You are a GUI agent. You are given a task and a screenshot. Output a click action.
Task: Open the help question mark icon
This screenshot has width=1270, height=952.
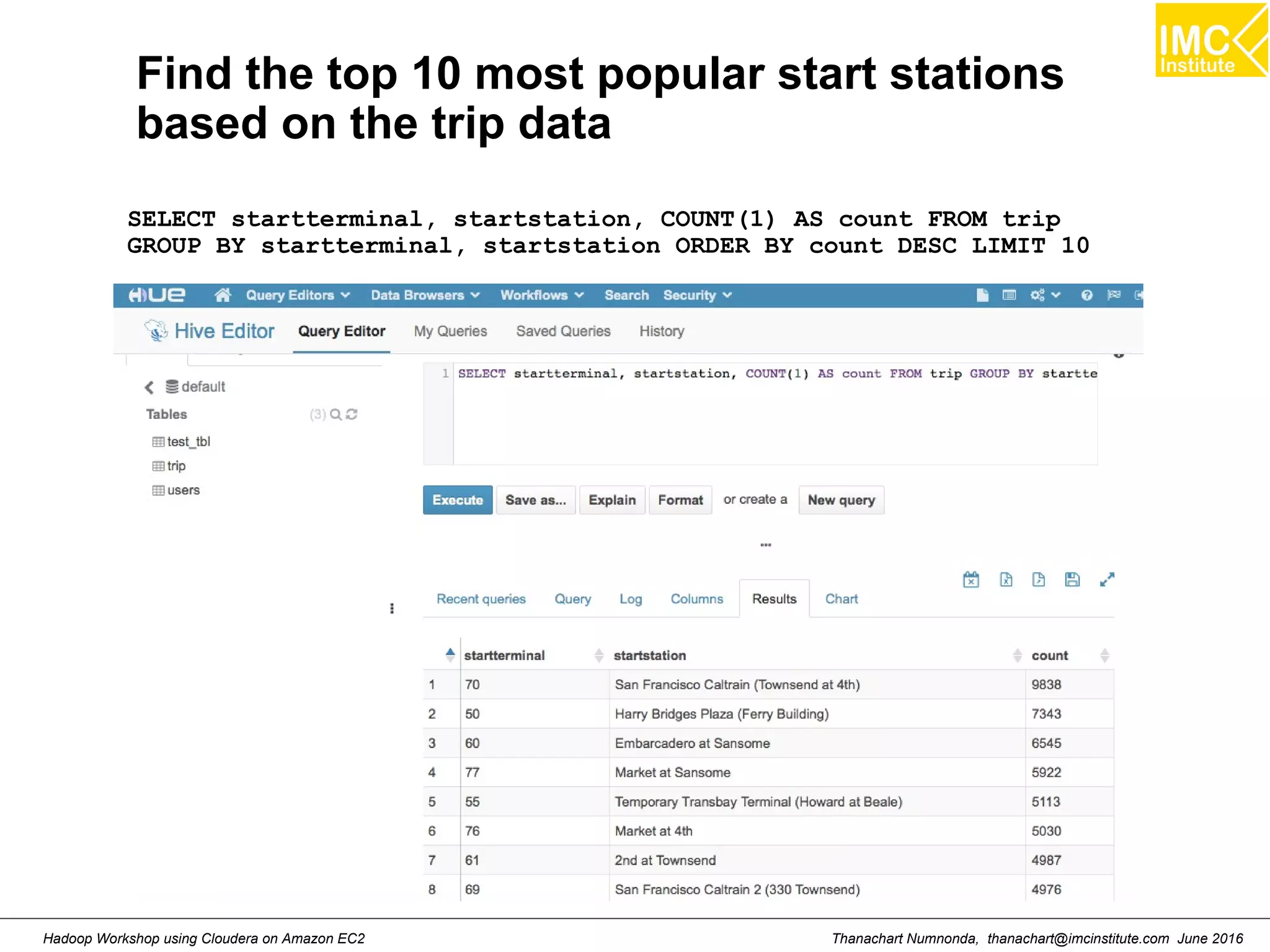coord(1086,295)
